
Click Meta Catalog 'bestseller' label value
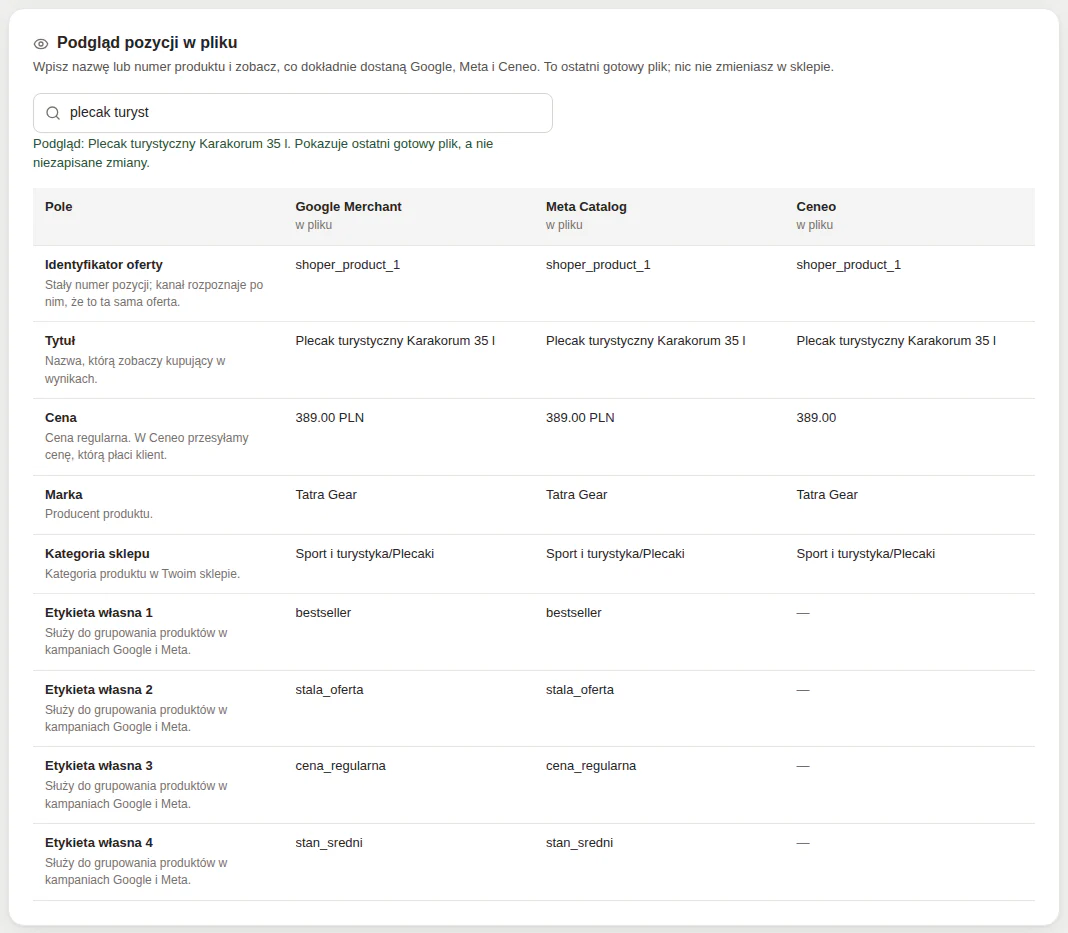pos(574,612)
